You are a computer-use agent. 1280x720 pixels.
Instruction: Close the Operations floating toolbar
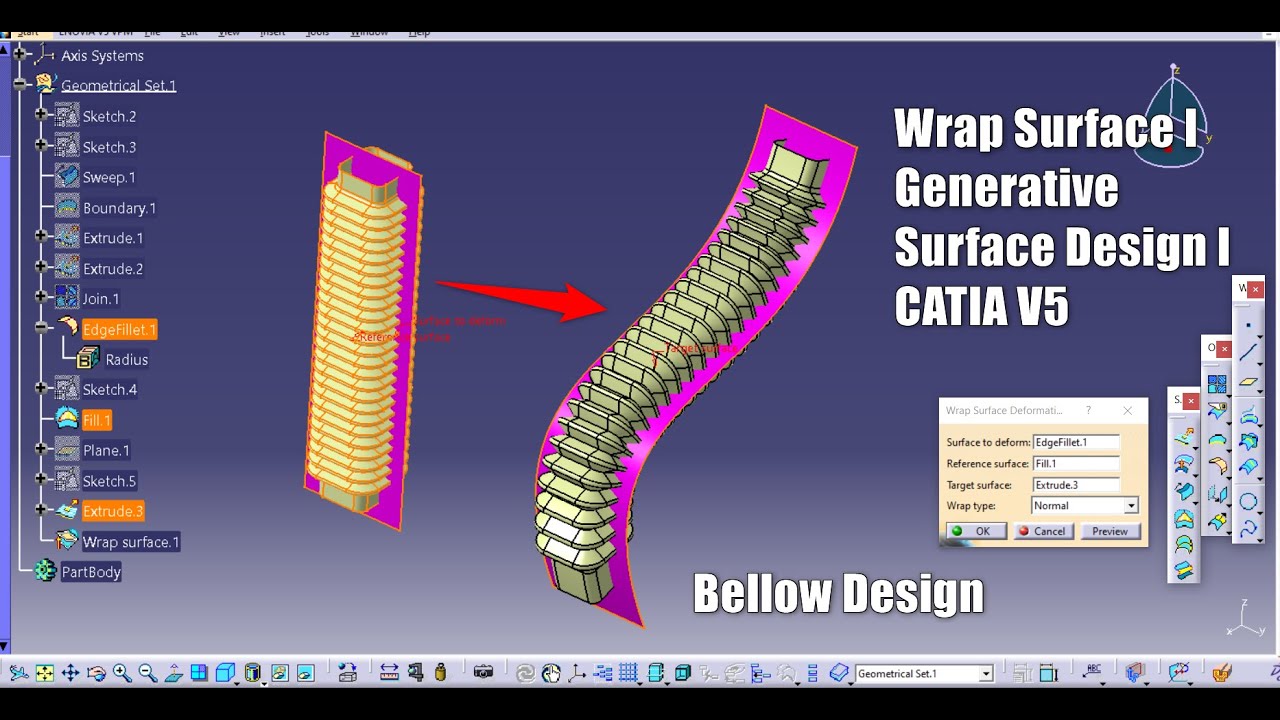pyautogui.click(x=1225, y=348)
